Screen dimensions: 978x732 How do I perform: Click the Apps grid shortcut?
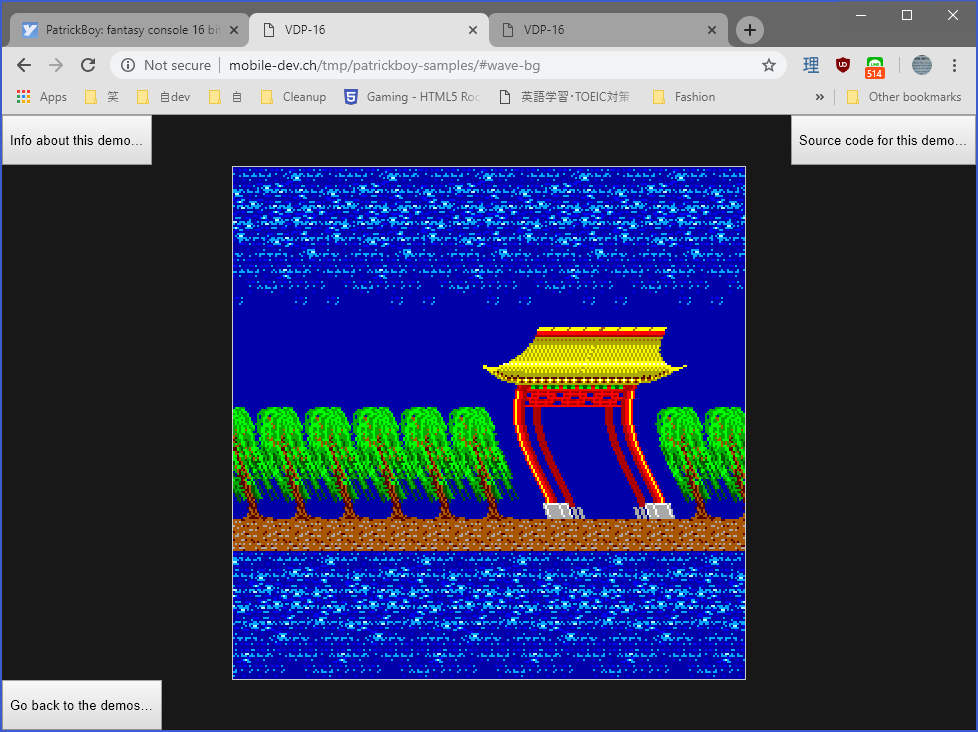click(42, 97)
